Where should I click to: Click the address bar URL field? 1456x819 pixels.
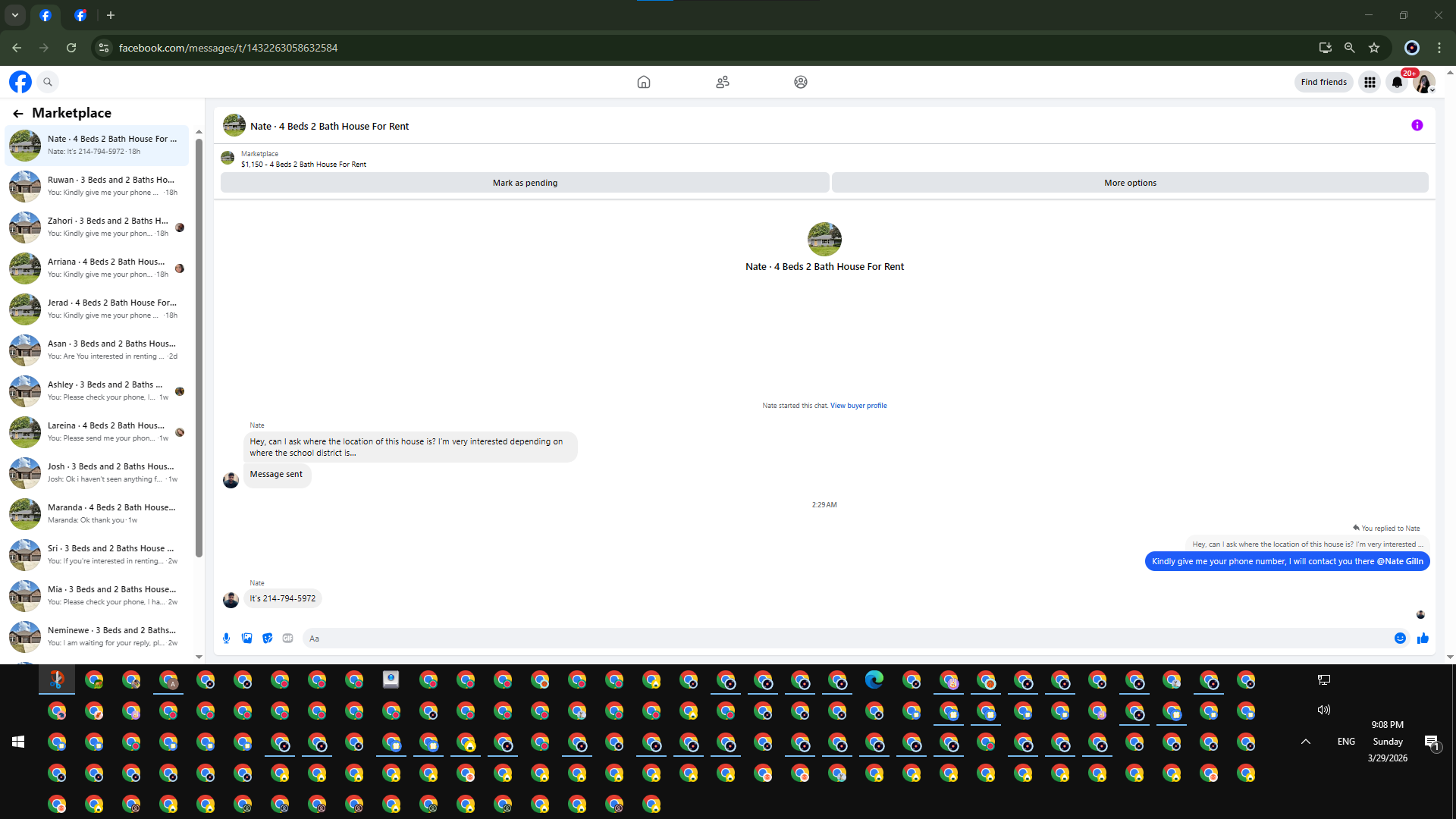point(713,48)
